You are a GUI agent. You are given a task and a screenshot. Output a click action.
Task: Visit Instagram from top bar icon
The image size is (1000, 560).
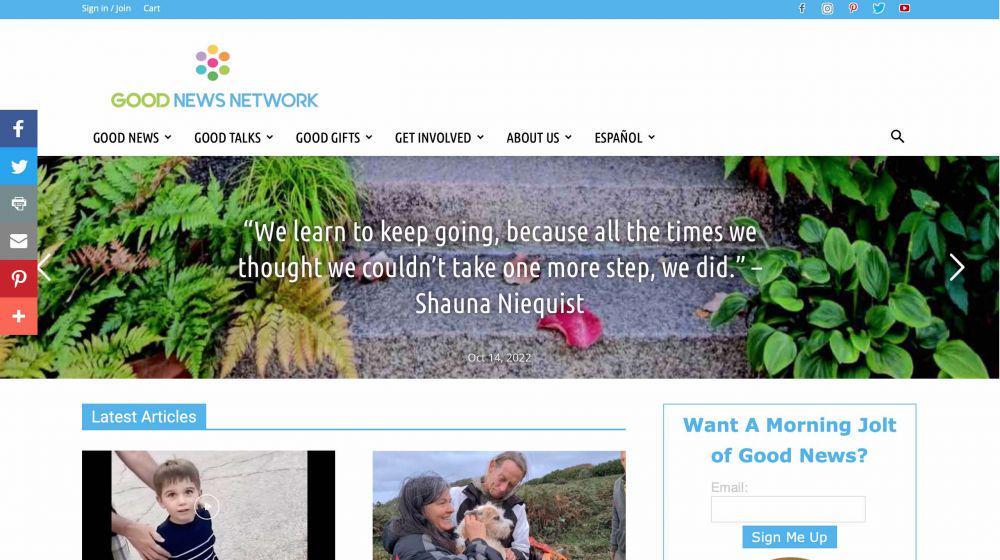[x=827, y=8]
